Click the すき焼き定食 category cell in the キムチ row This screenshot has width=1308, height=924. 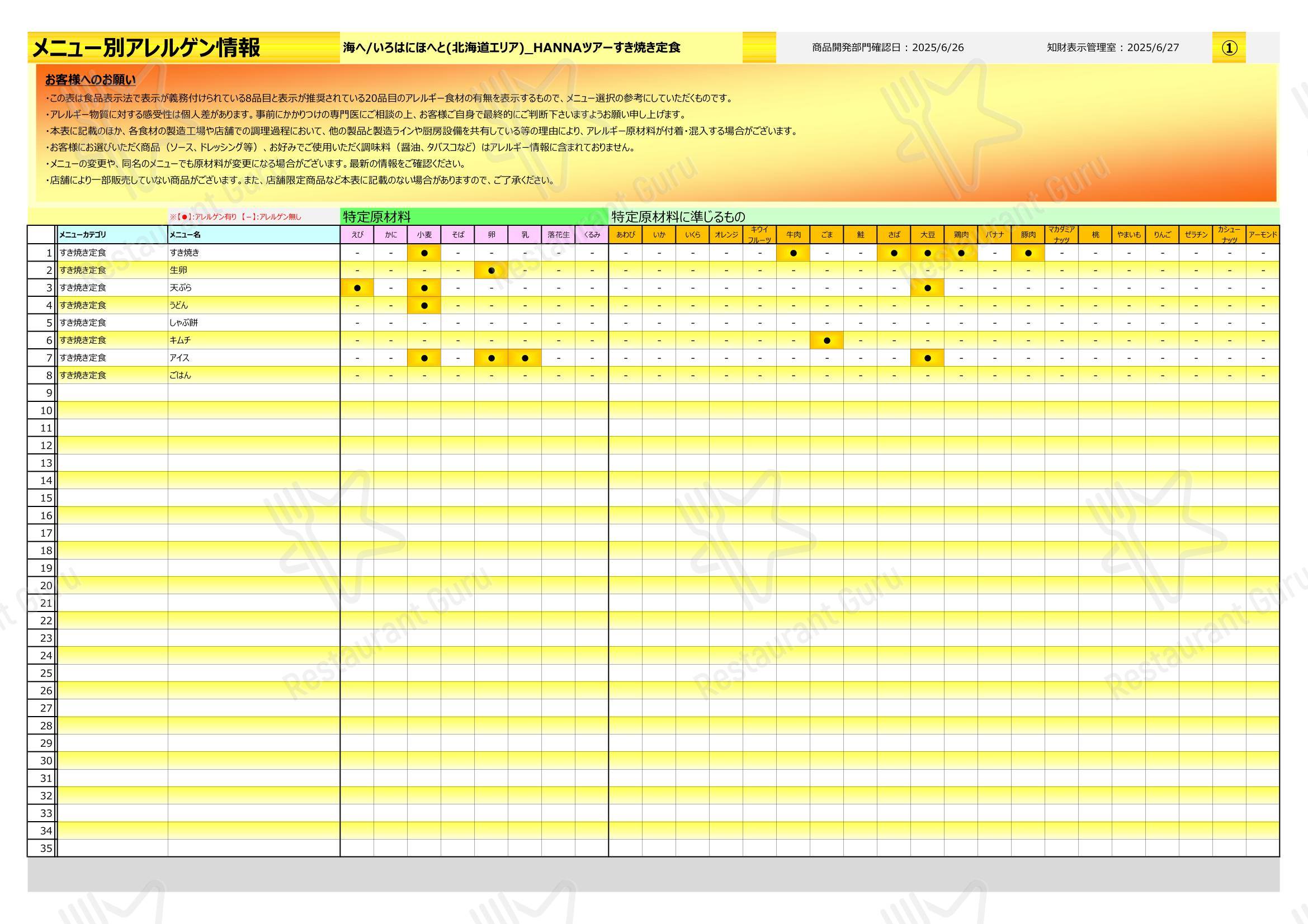(112, 340)
